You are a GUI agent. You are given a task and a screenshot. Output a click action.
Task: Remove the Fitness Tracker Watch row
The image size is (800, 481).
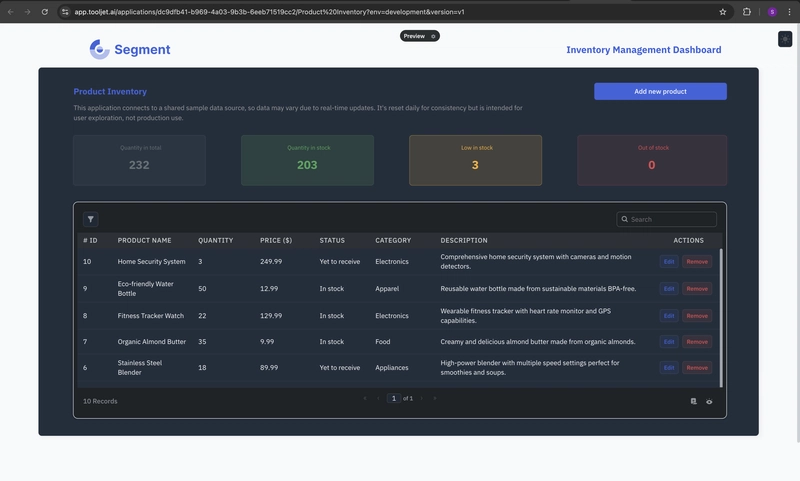pyautogui.click(x=697, y=316)
